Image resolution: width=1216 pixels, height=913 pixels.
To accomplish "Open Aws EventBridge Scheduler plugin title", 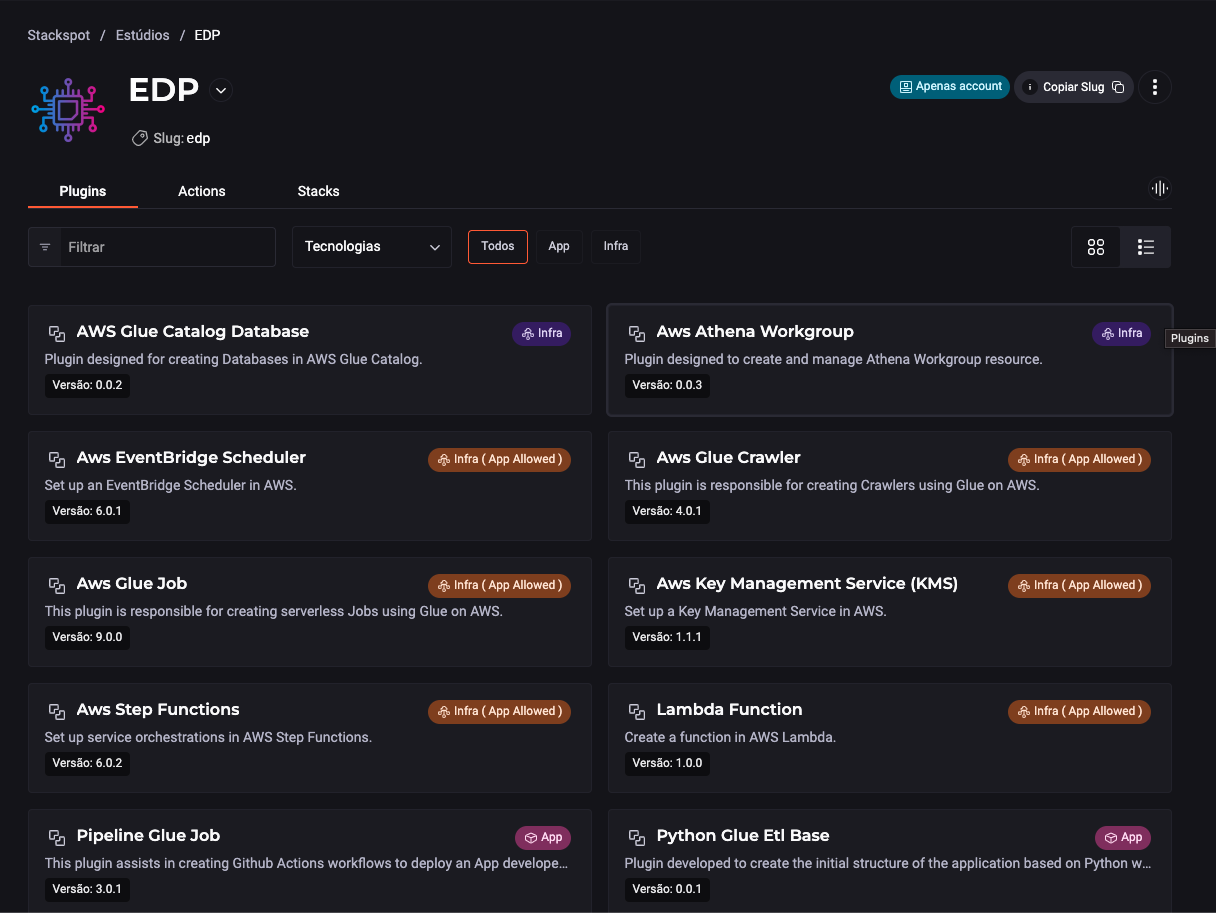I will (191, 458).
